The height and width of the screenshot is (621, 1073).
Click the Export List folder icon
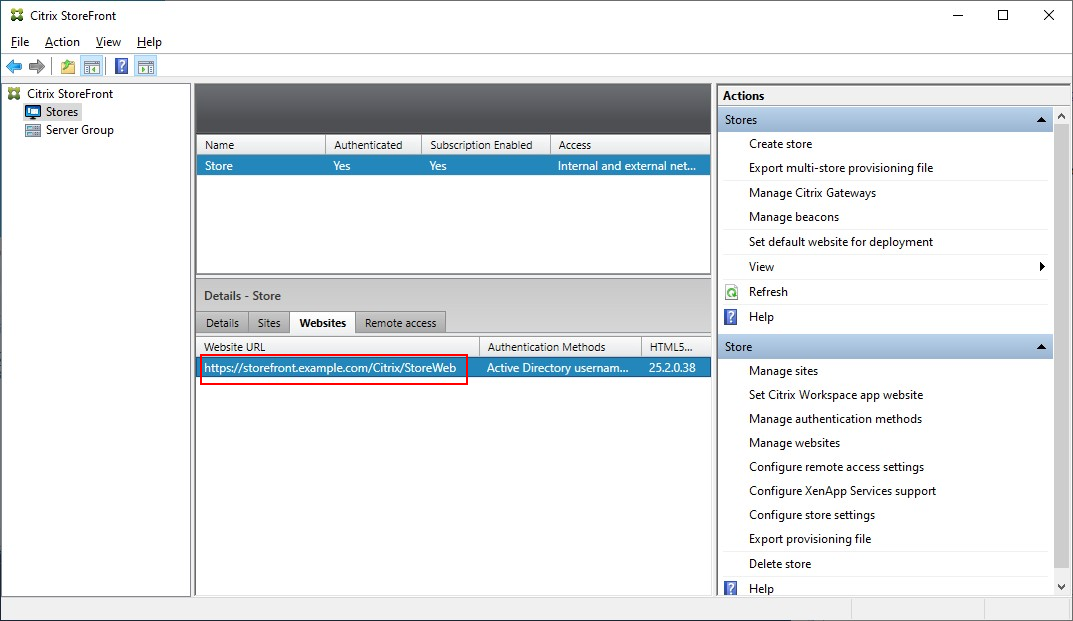point(66,66)
